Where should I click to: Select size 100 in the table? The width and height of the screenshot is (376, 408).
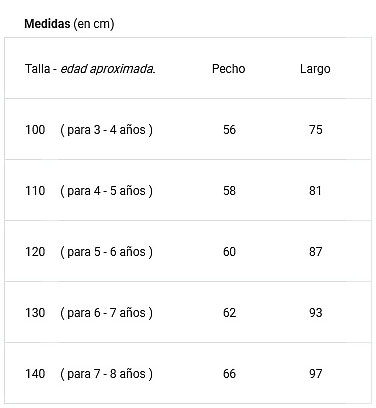[x=35, y=130]
